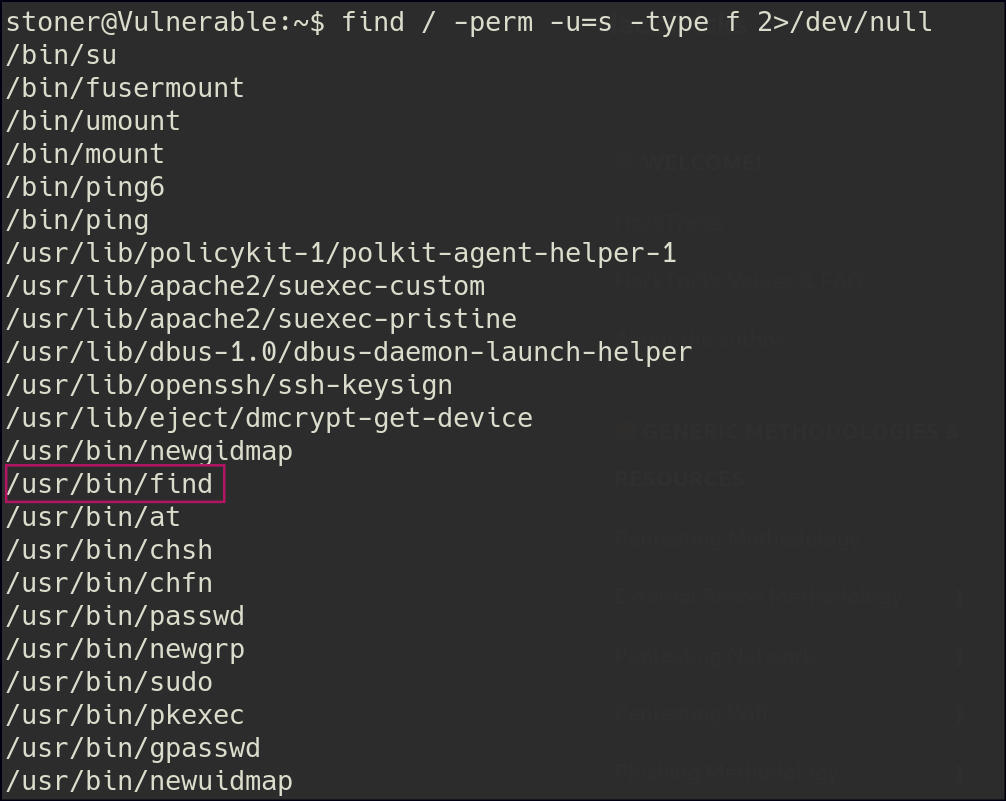Click the /usr/bin/passwd line
The image size is (1006, 801).
tap(124, 616)
